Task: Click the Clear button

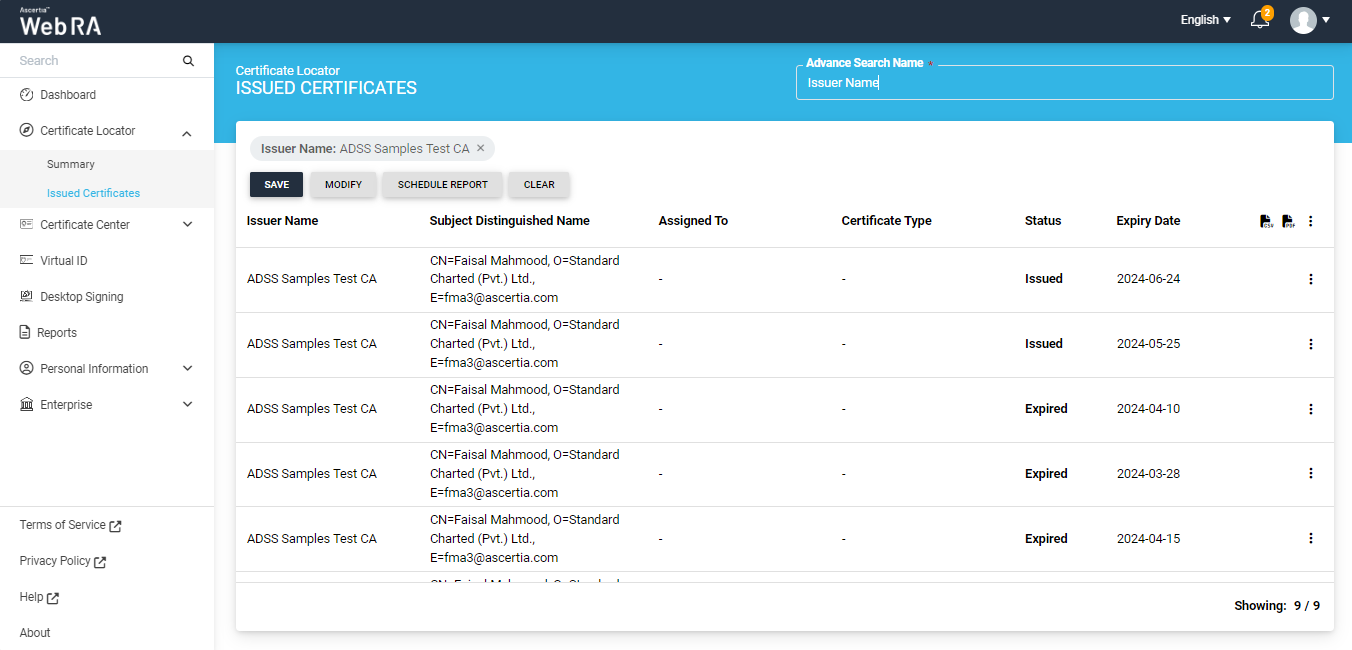Action: (539, 184)
